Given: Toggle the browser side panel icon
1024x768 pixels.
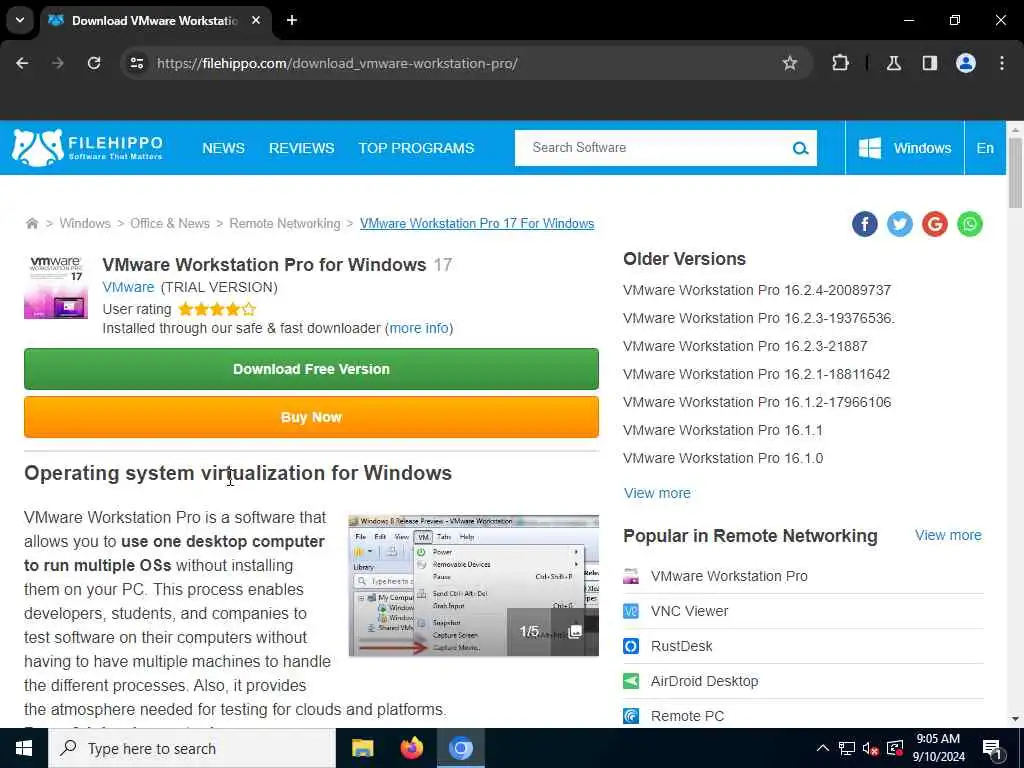Looking at the screenshot, I should click(929, 63).
